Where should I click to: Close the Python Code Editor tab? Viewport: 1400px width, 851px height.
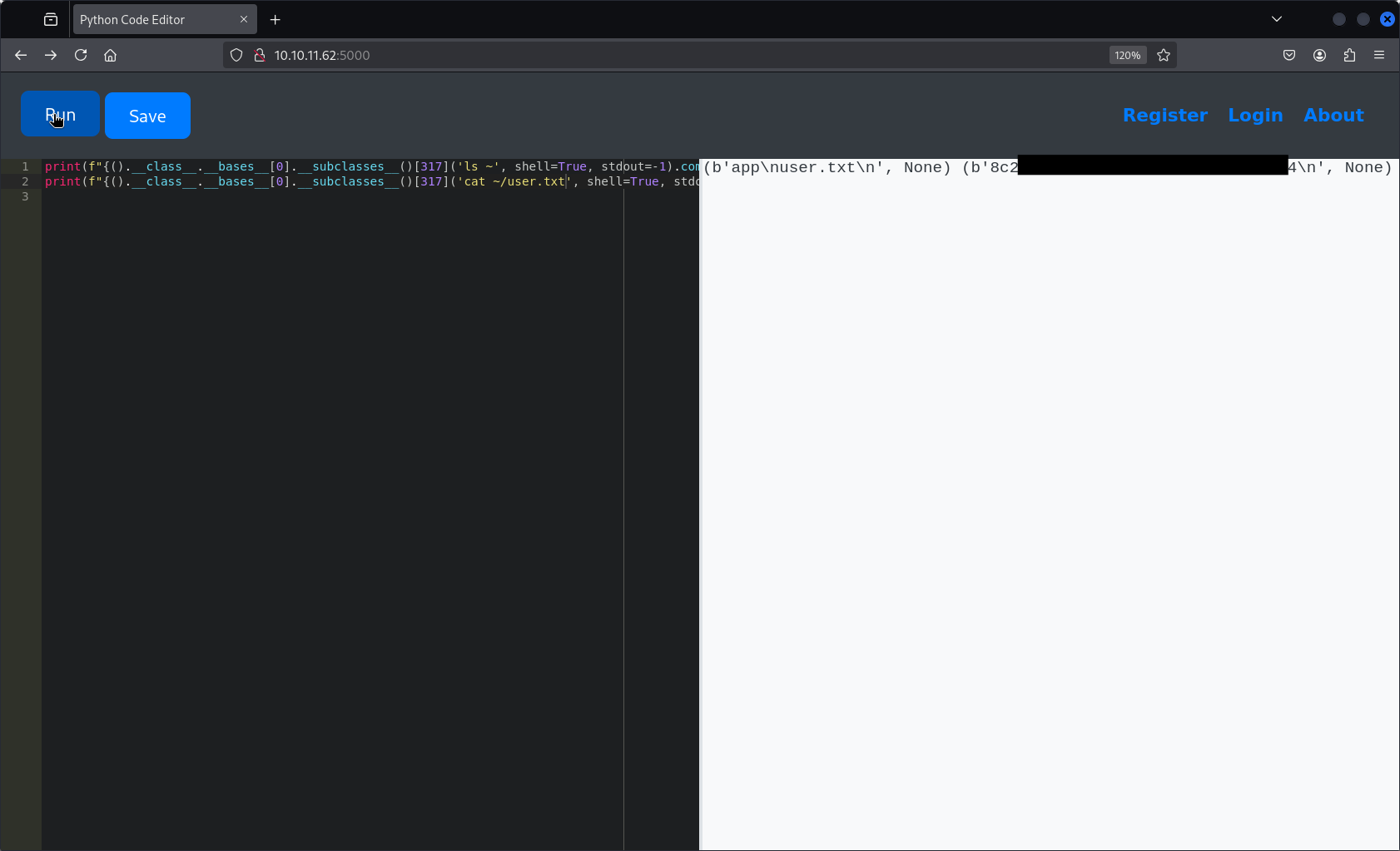coord(244,19)
